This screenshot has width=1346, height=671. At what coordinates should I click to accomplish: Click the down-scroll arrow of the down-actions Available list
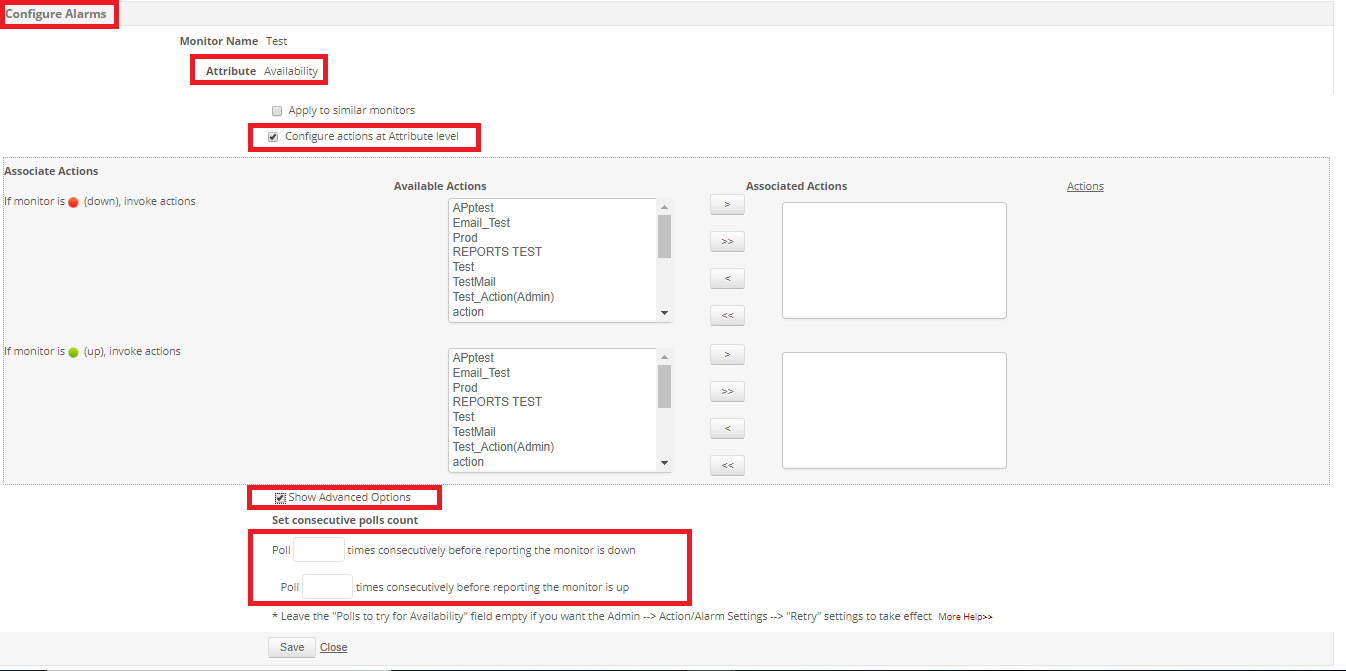click(x=664, y=313)
